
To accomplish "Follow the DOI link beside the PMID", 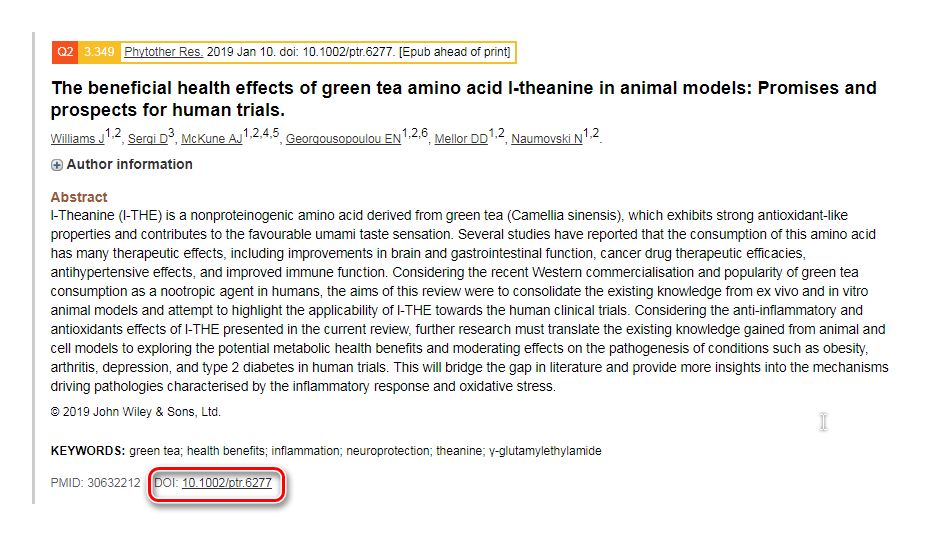I will (227, 483).
